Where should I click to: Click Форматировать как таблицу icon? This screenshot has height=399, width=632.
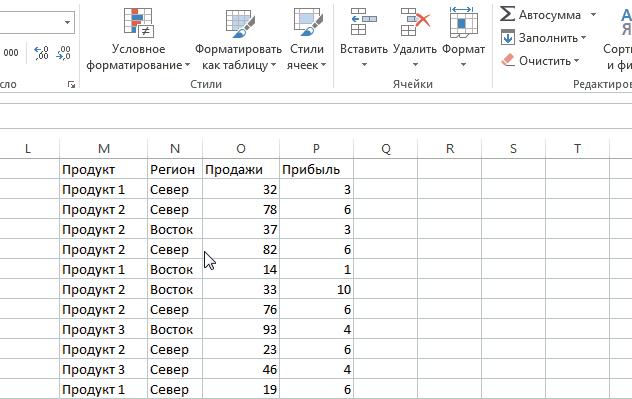pos(240,23)
